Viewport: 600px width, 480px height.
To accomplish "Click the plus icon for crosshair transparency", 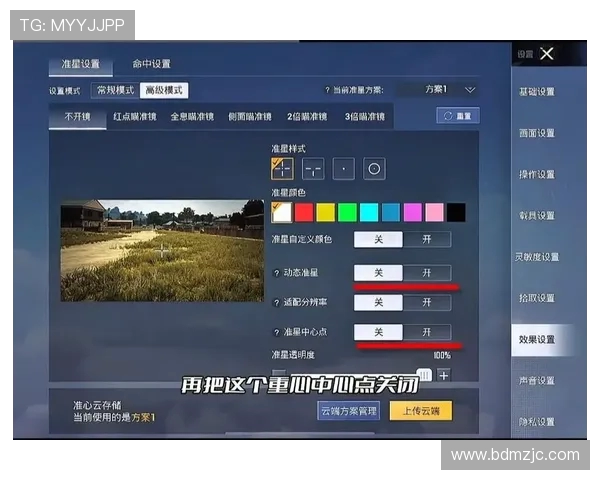I will [x=443, y=376].
